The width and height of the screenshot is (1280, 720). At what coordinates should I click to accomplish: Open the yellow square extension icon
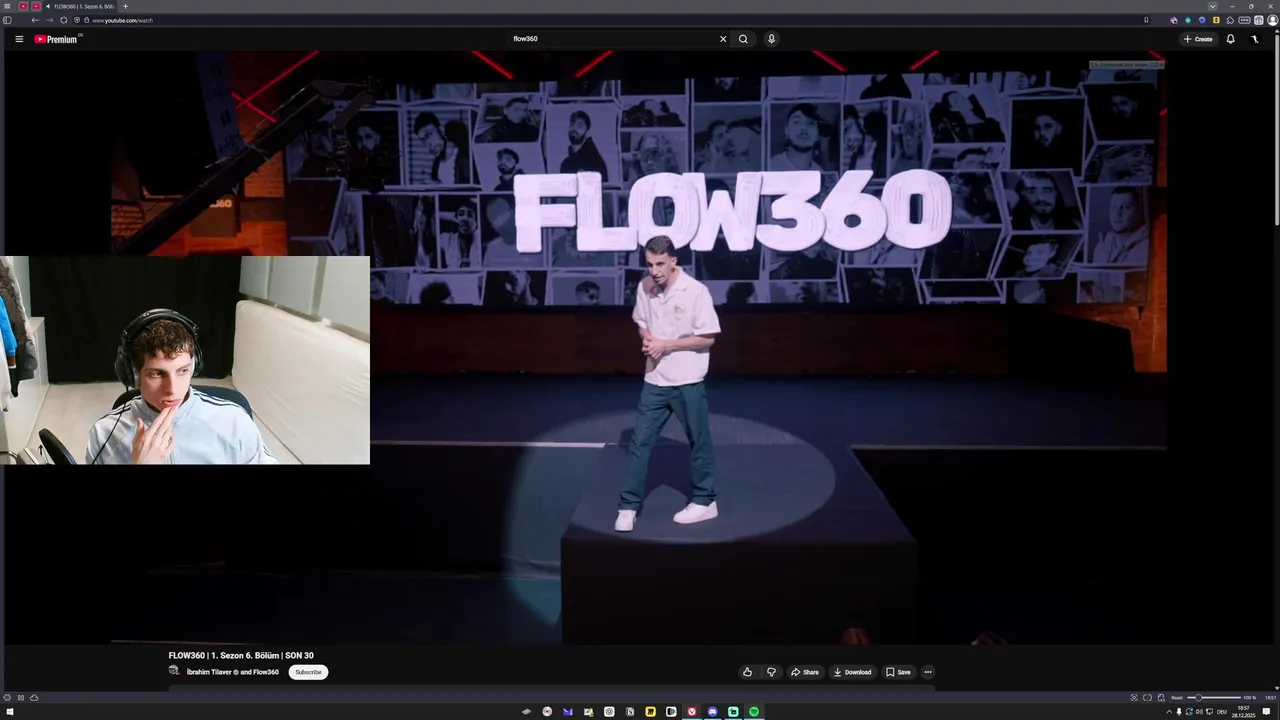pyautogui.click(x=1216, y=20)
